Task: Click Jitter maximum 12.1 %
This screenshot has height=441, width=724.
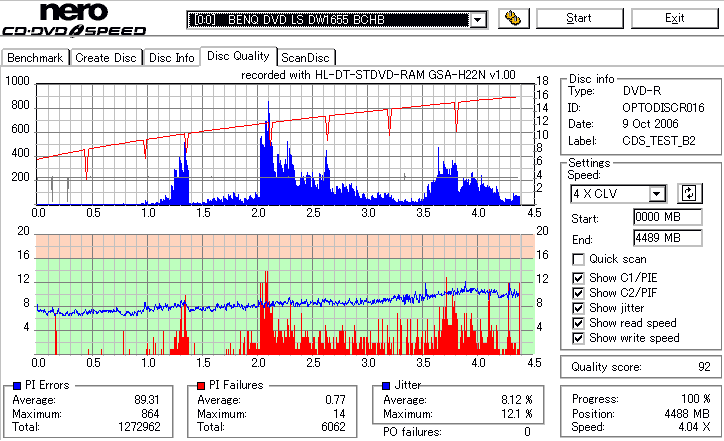Action: coord(517,413)
